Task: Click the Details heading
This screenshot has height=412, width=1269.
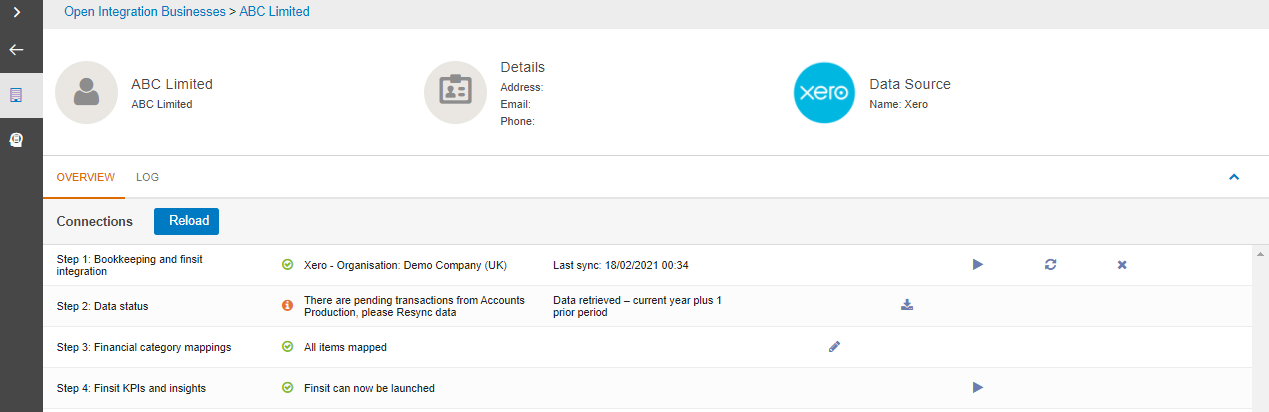Action: point(522,67)
